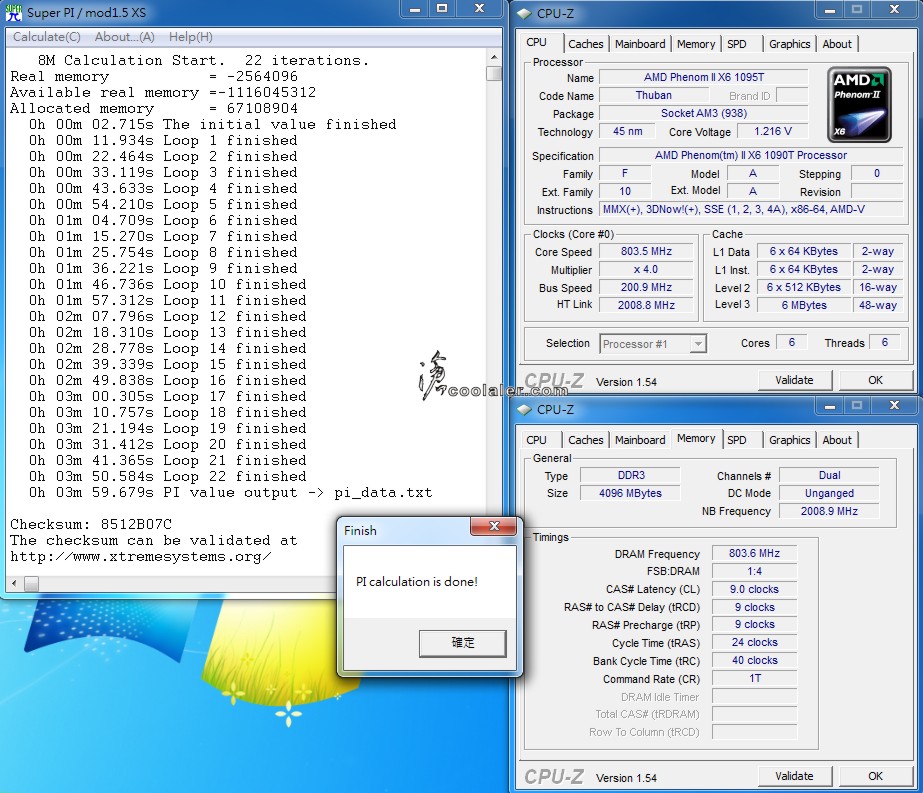Switch to SPD tab in upper CPU-Z window
The width and height of the screenshot is (923, 793).
tap(736, 44)
